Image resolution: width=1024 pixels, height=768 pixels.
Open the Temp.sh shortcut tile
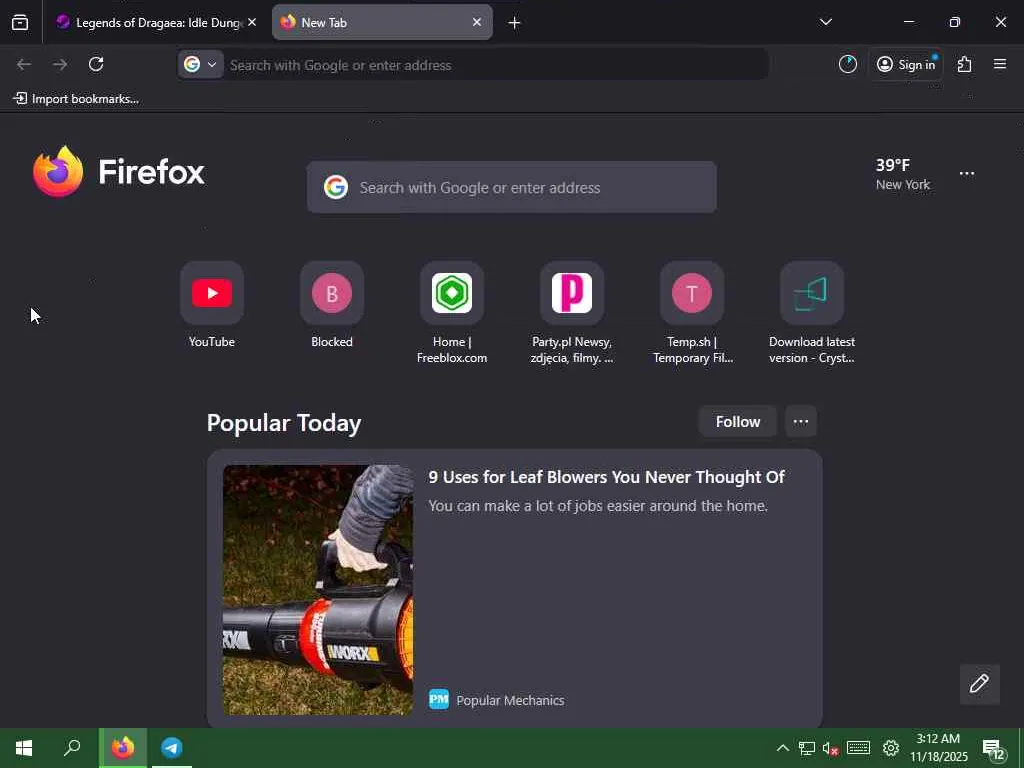click(692, 313)
